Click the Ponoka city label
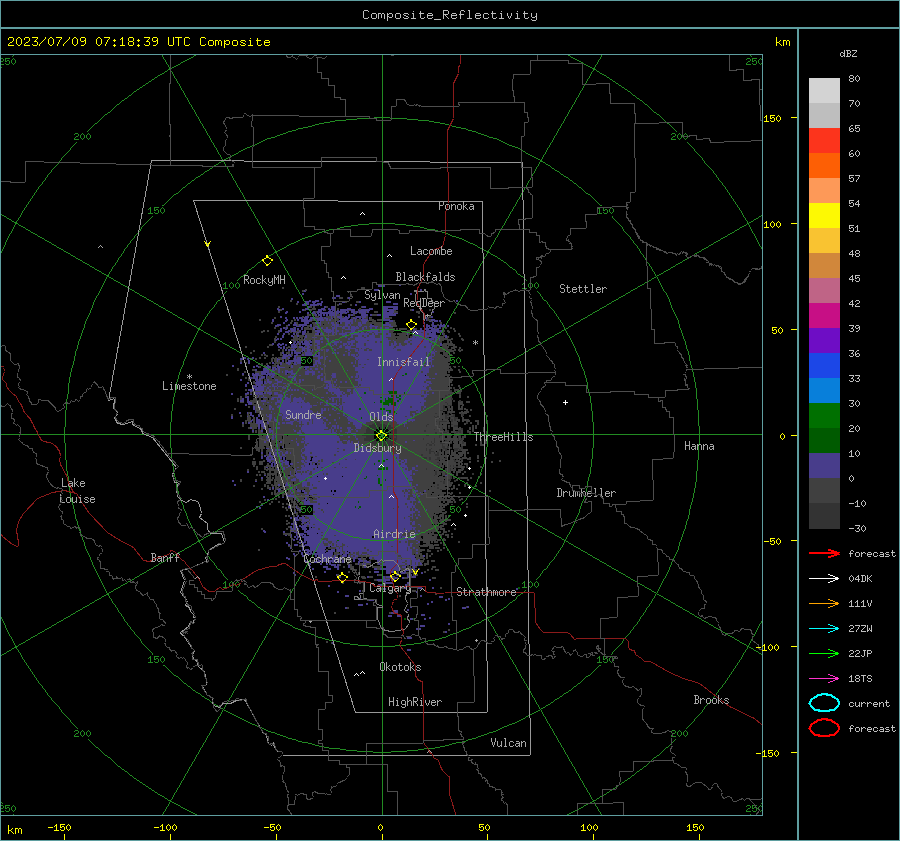The image size is (900, 841). (456, 206)
